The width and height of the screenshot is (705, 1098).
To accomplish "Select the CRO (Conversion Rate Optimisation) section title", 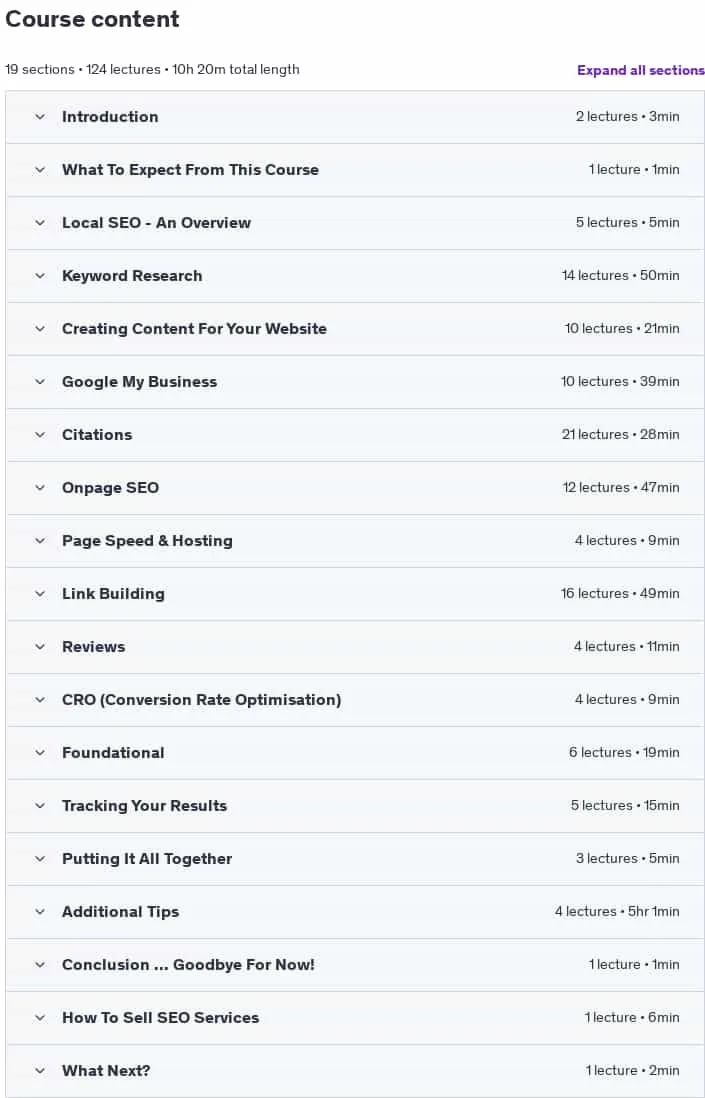I will tap(202, 700).
